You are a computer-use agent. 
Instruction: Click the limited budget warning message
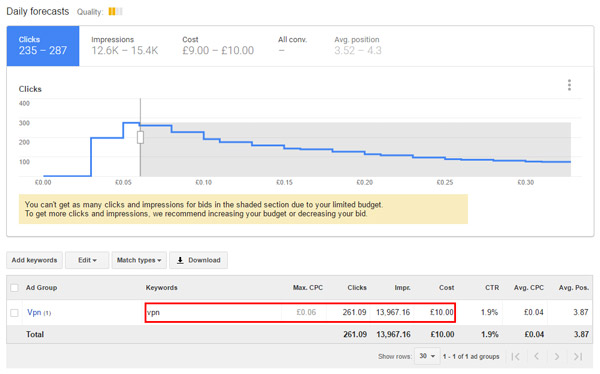pos(243,209)
